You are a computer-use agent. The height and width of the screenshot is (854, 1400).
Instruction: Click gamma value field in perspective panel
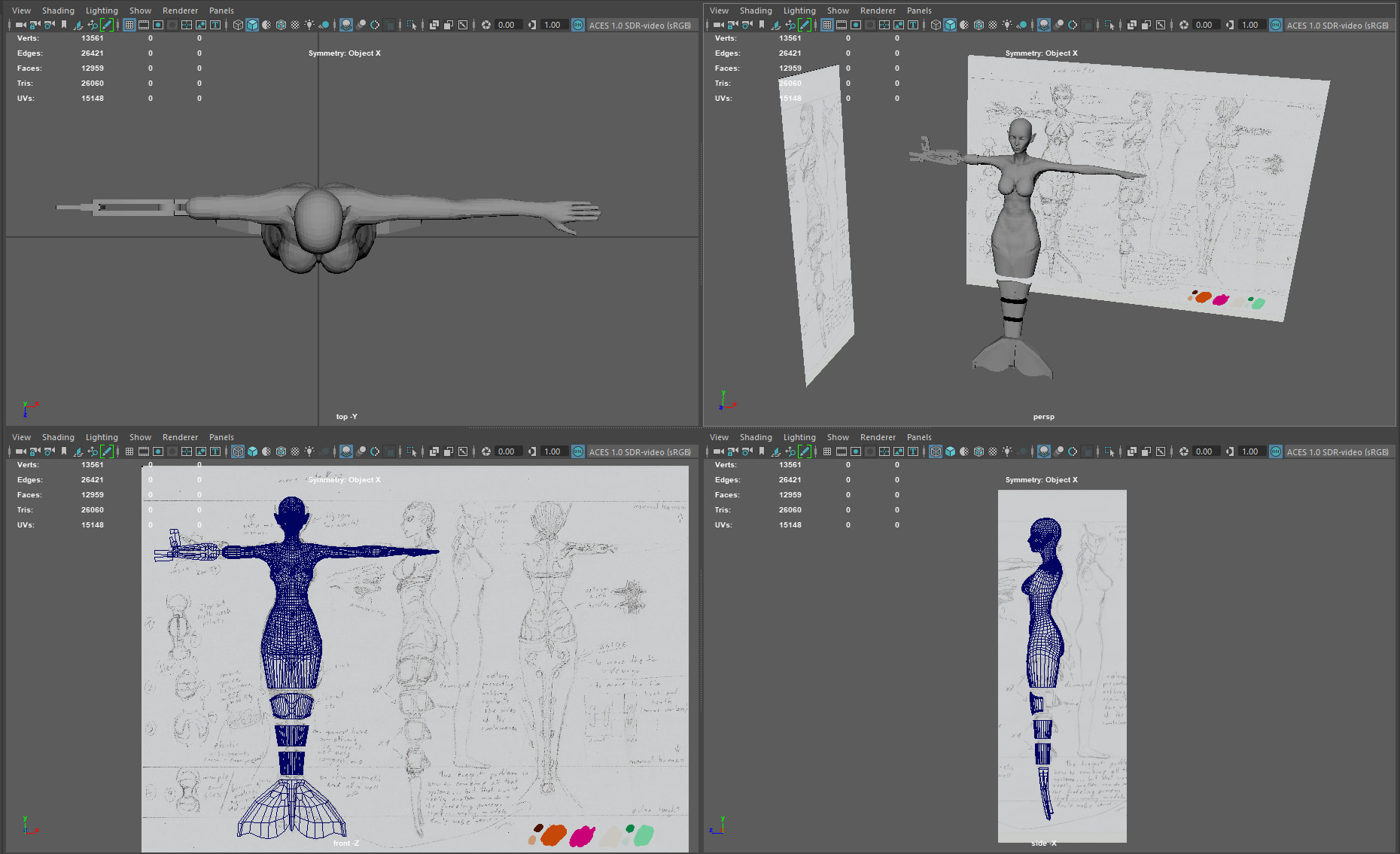[1250, 25]
